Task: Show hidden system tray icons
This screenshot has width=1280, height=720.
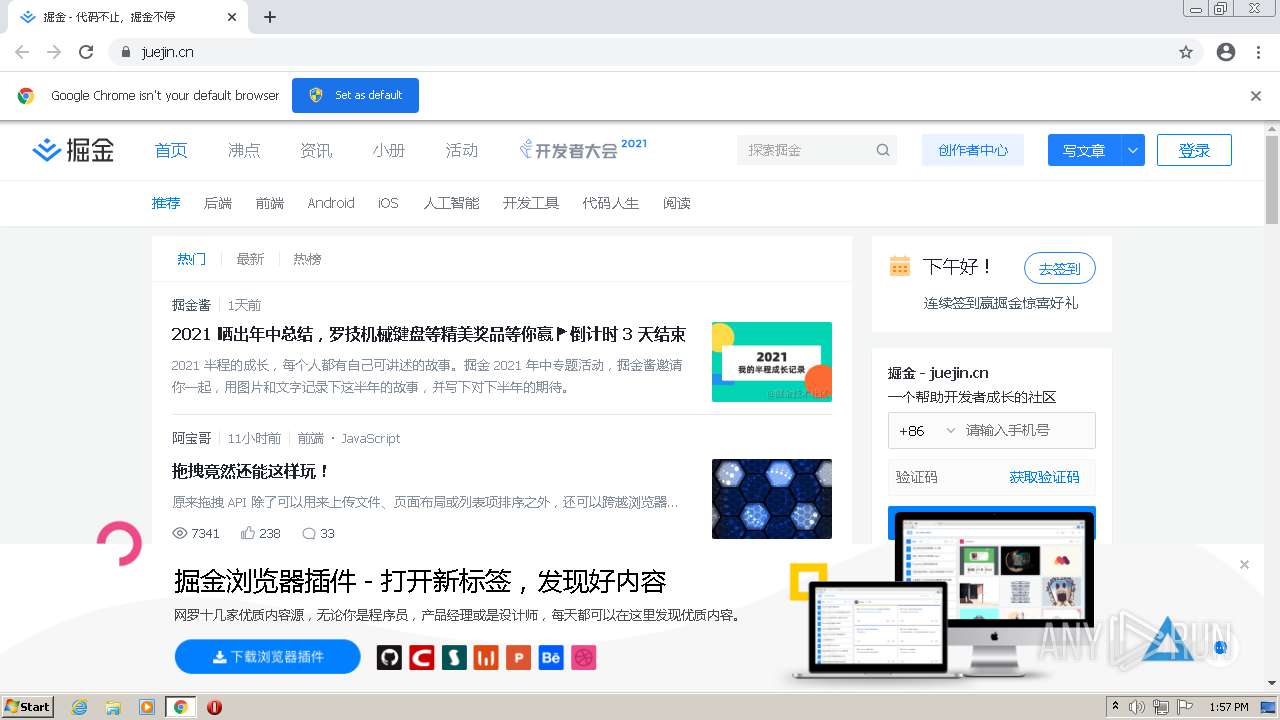Action: click(x=1115, y=707)
